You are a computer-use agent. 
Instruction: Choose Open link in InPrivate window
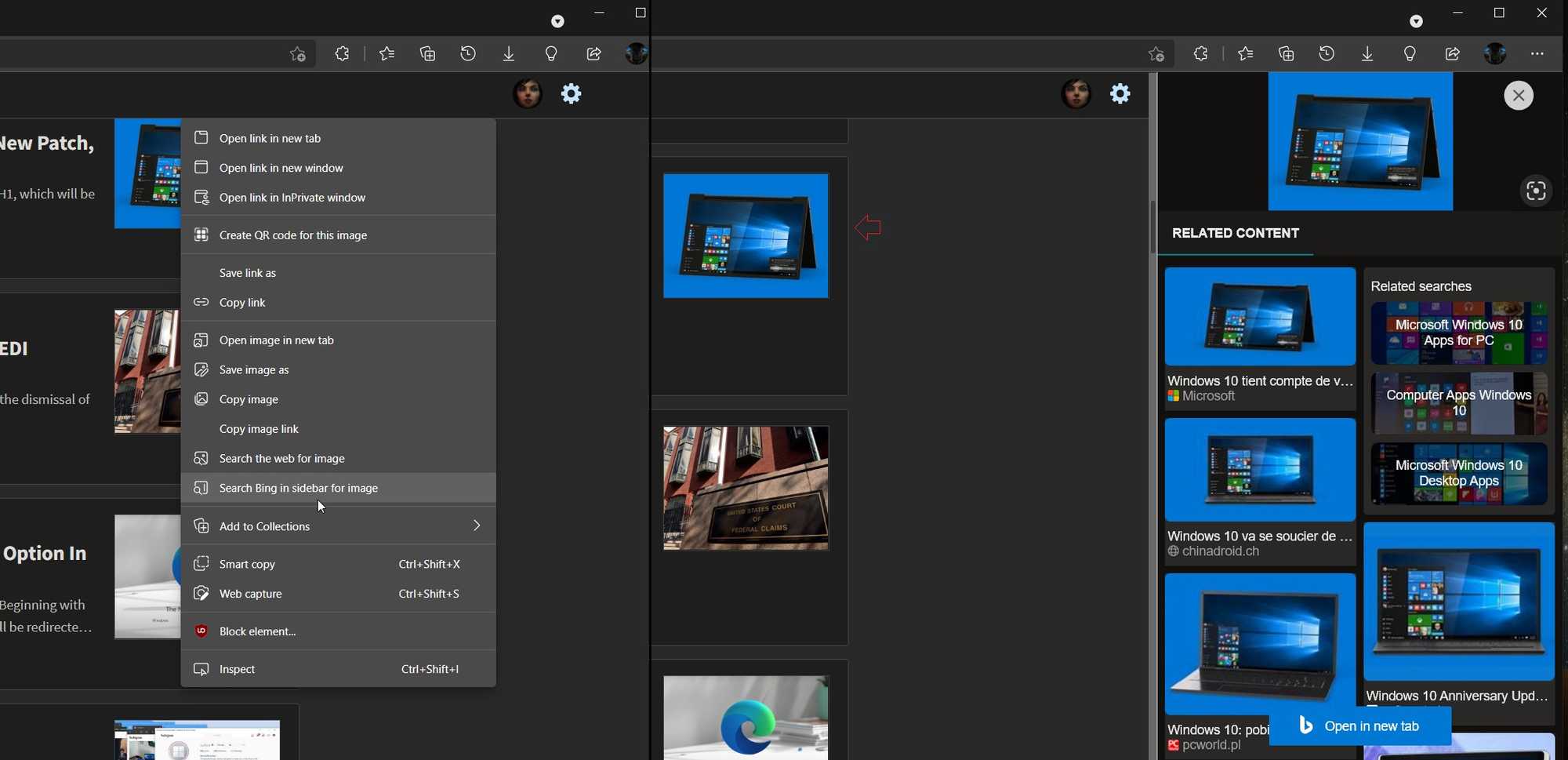click(339, 198)
